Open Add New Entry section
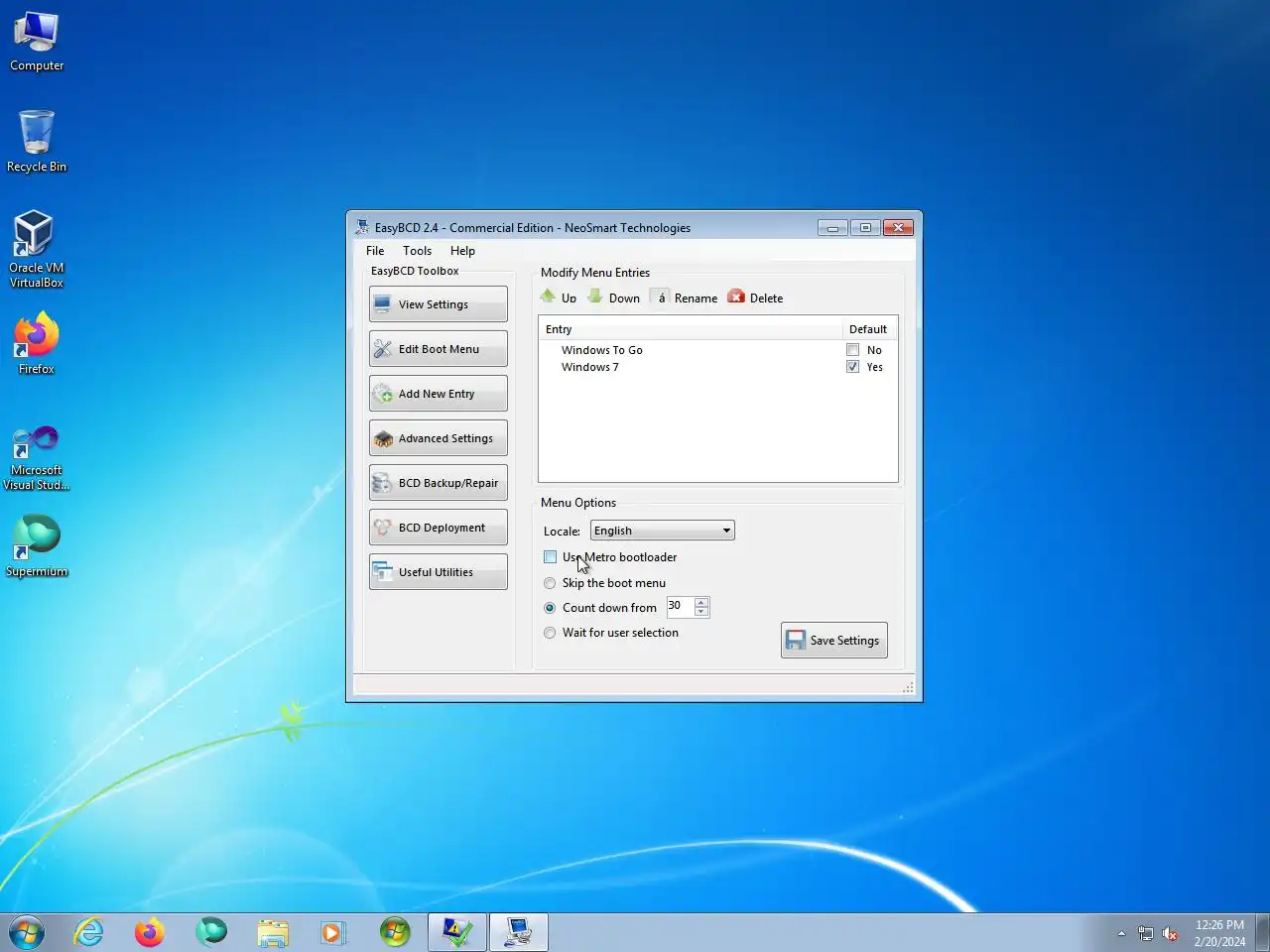 [438, 394]
